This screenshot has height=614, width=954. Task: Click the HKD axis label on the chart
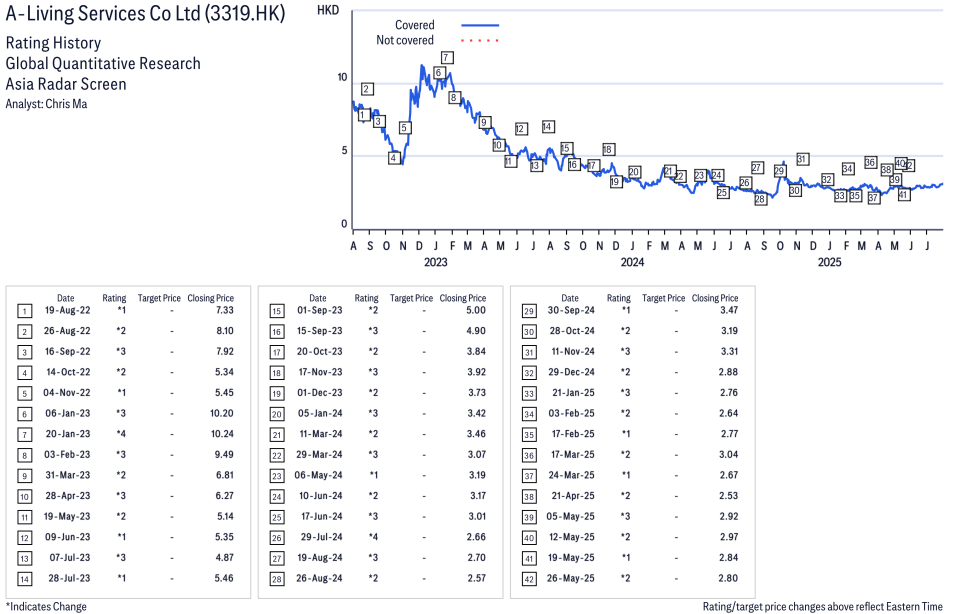click(328, 10)
